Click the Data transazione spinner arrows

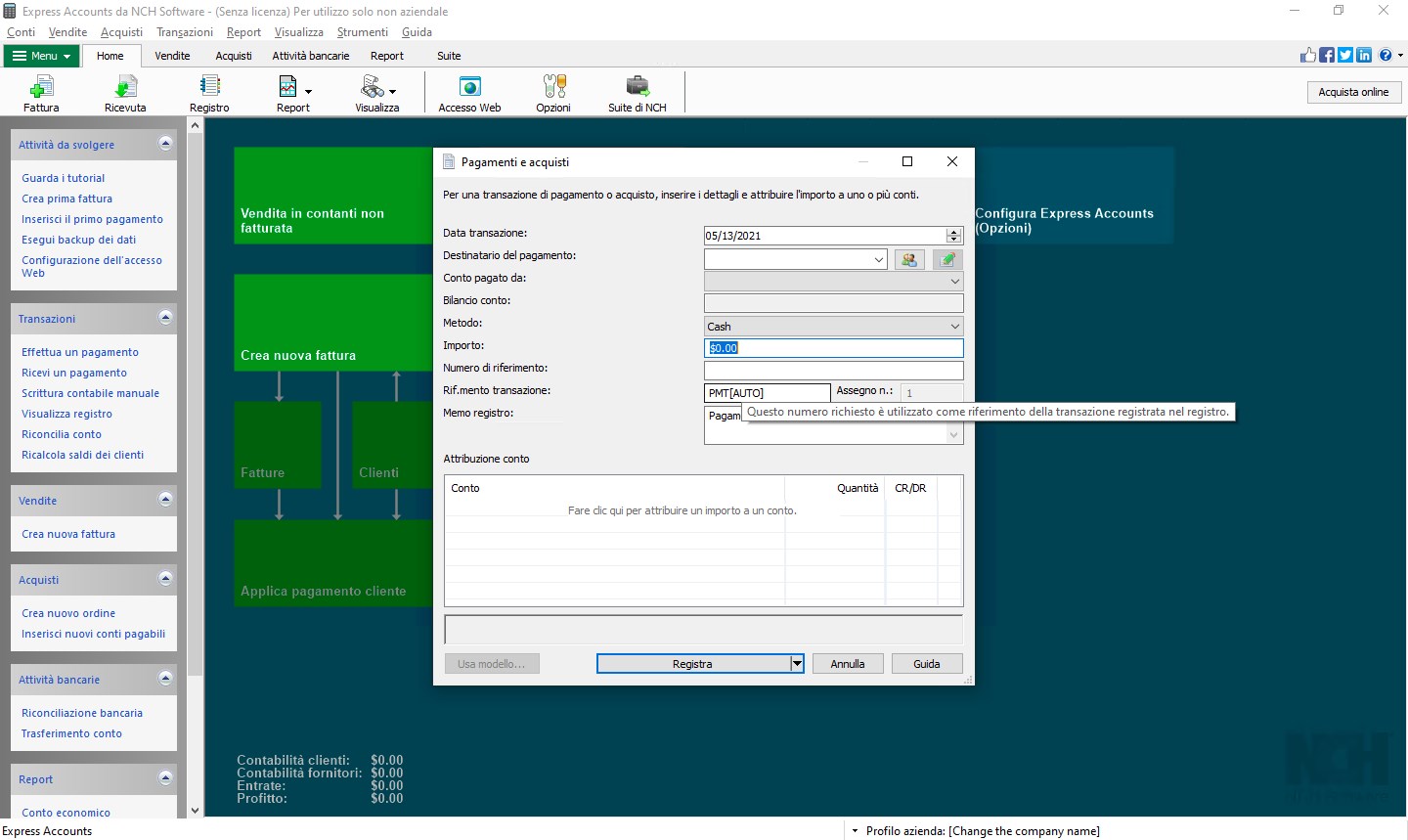954,236
